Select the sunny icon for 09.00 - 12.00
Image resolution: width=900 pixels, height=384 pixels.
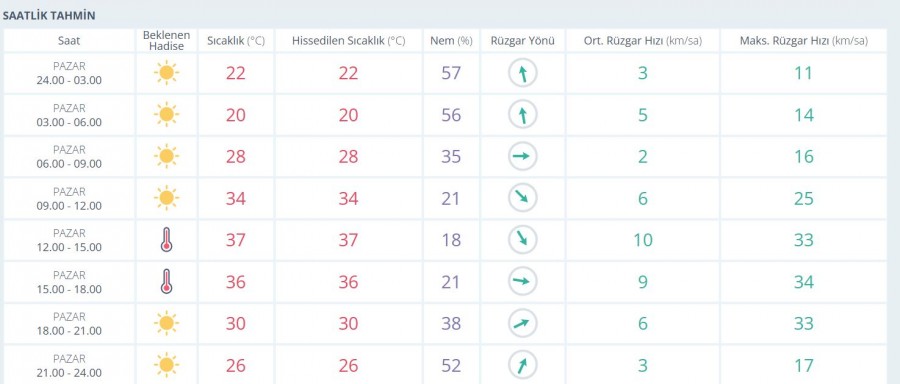166,199
